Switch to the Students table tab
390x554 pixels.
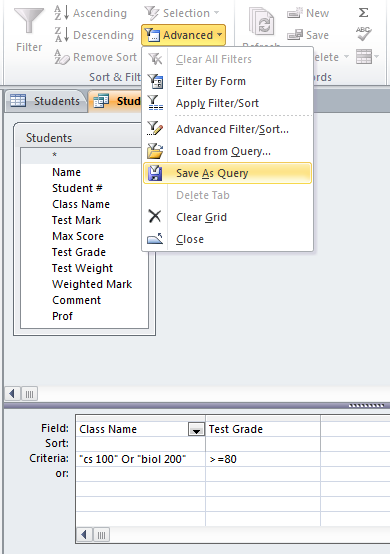click(45, 101)
